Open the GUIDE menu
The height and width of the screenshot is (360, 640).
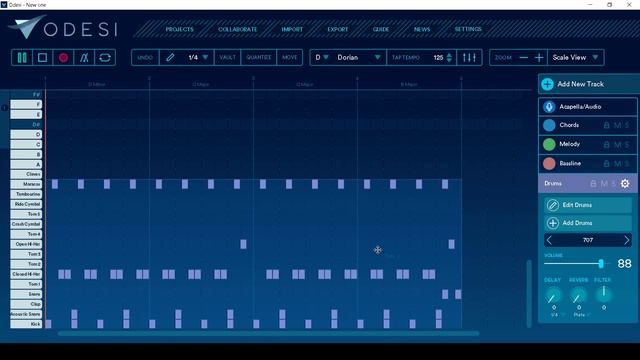pyautogui.click(x=381, y=29)
